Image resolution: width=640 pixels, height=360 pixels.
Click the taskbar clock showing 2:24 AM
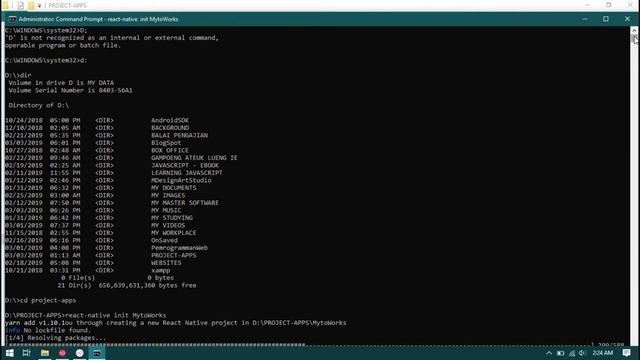(x=603, y=353)
